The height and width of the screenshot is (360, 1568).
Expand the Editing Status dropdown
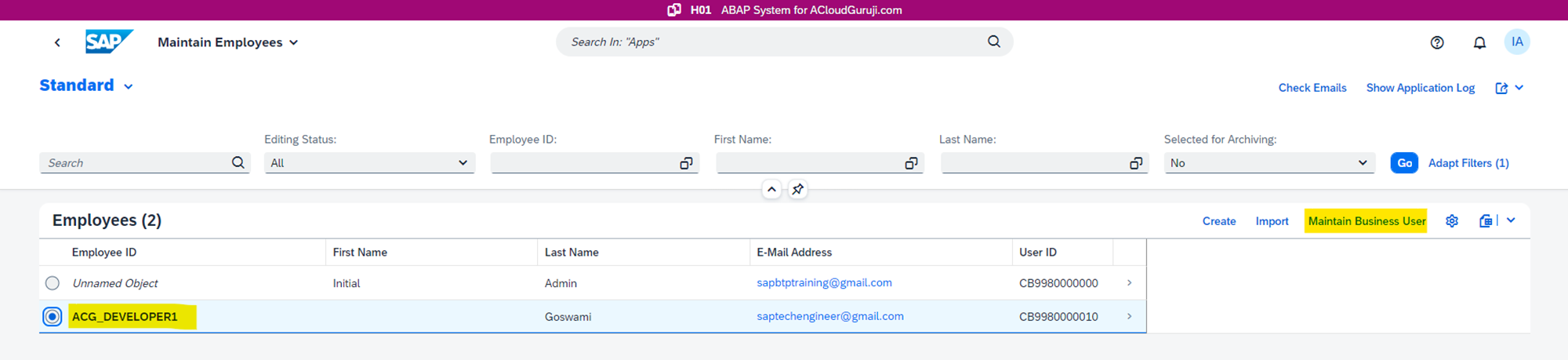[x=463, y=163]
